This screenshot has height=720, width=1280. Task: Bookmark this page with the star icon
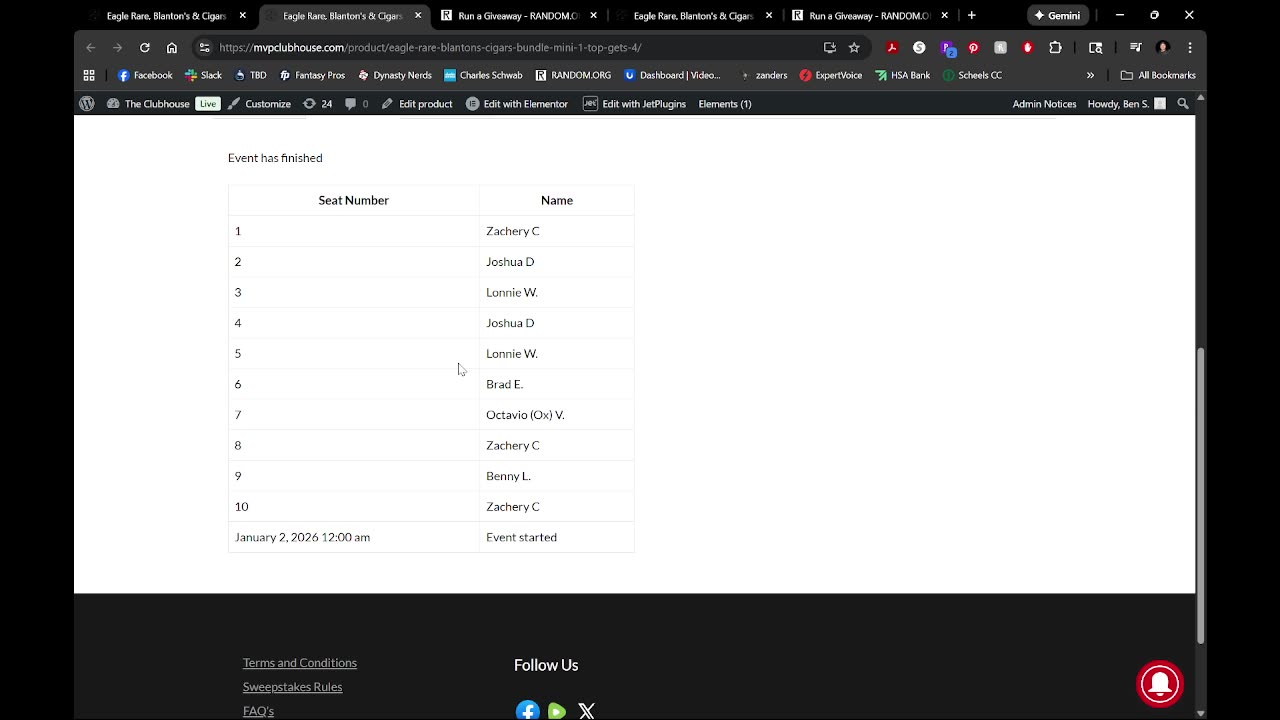click(854, 47)
